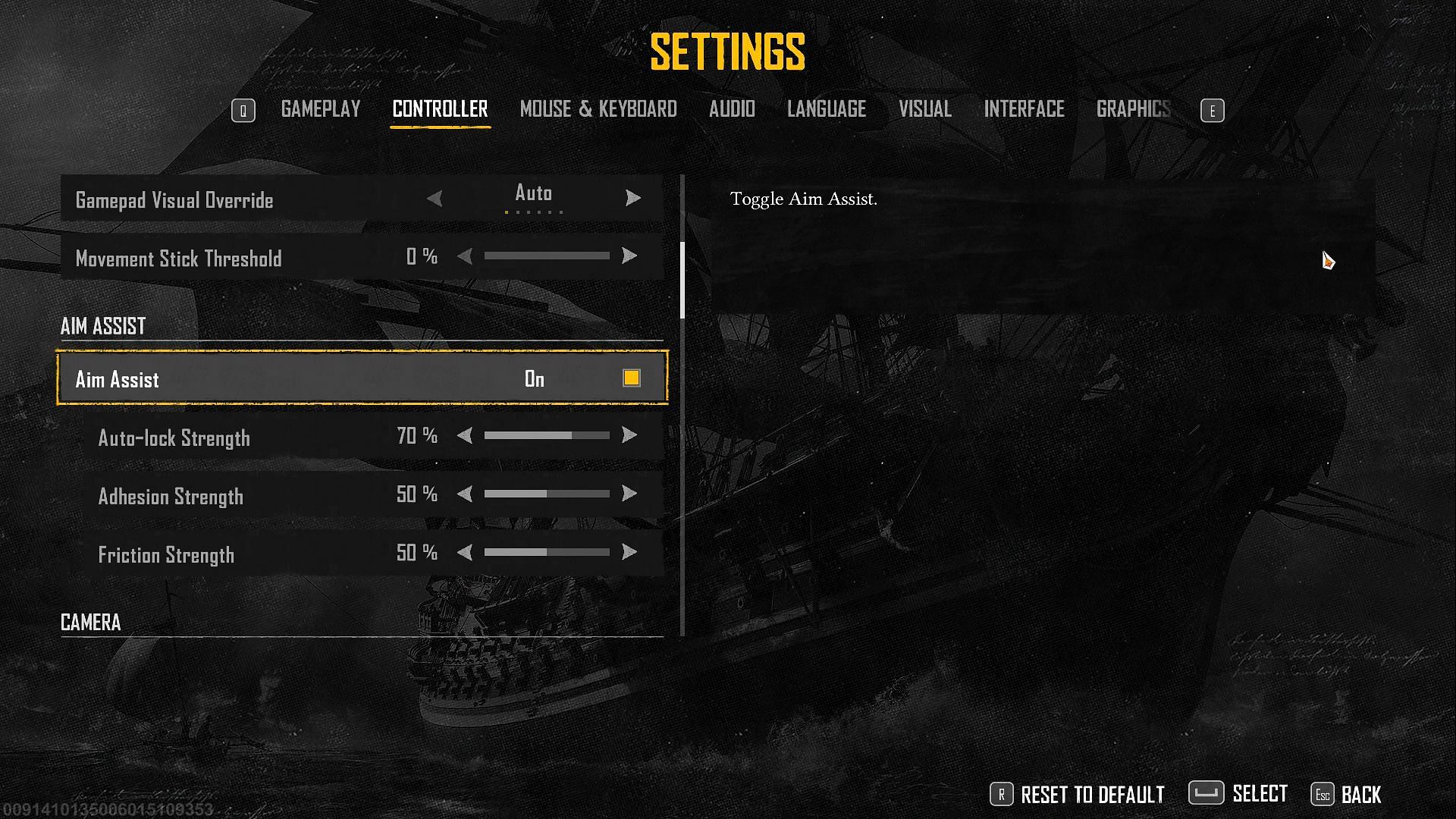Image resolution: width=1456 pixels, height=819 pixels.
Task: Click the left arrow on Auto-lock Strength
Action: [x=463, y=437]
